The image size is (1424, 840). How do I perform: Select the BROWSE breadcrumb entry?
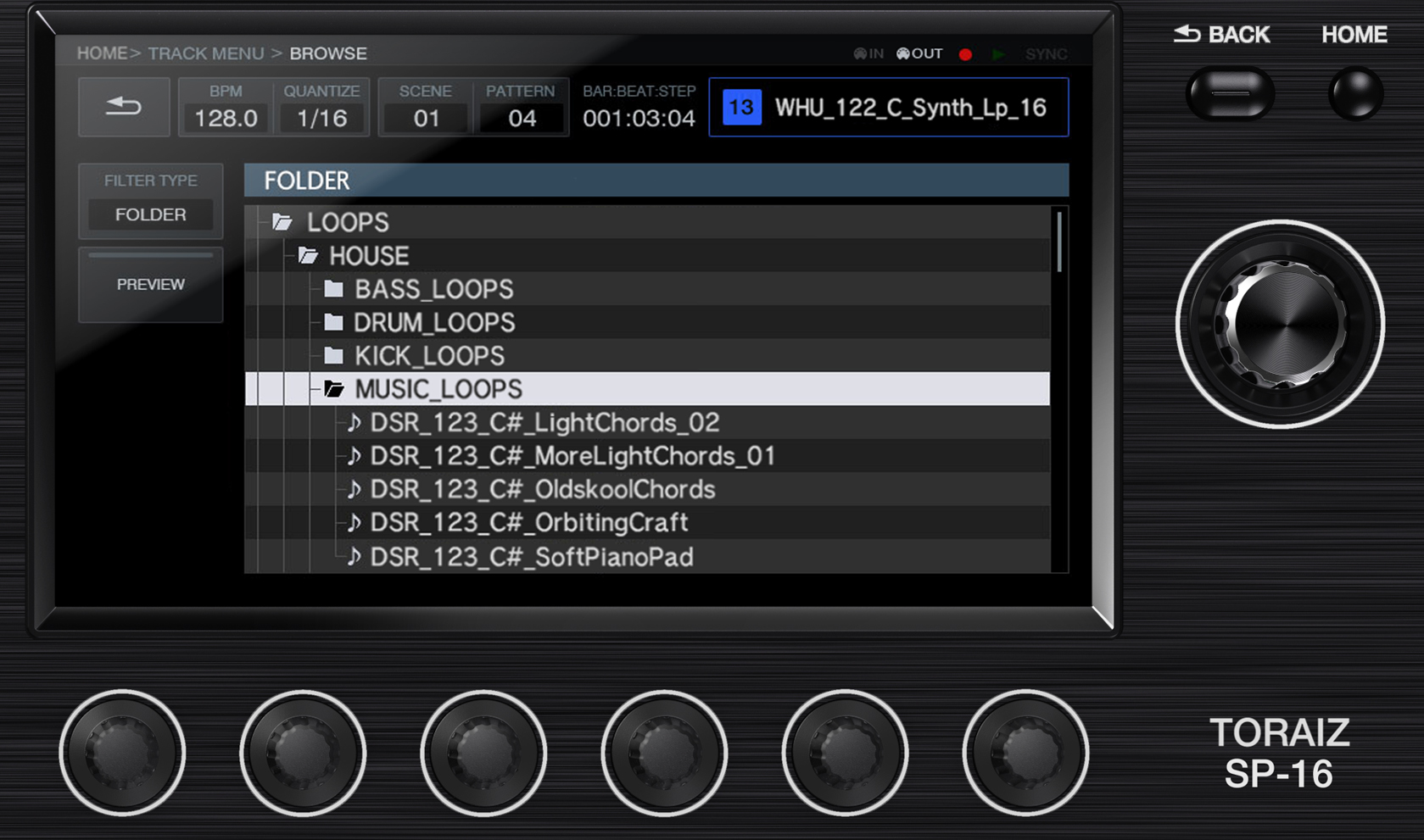[327, 53]
